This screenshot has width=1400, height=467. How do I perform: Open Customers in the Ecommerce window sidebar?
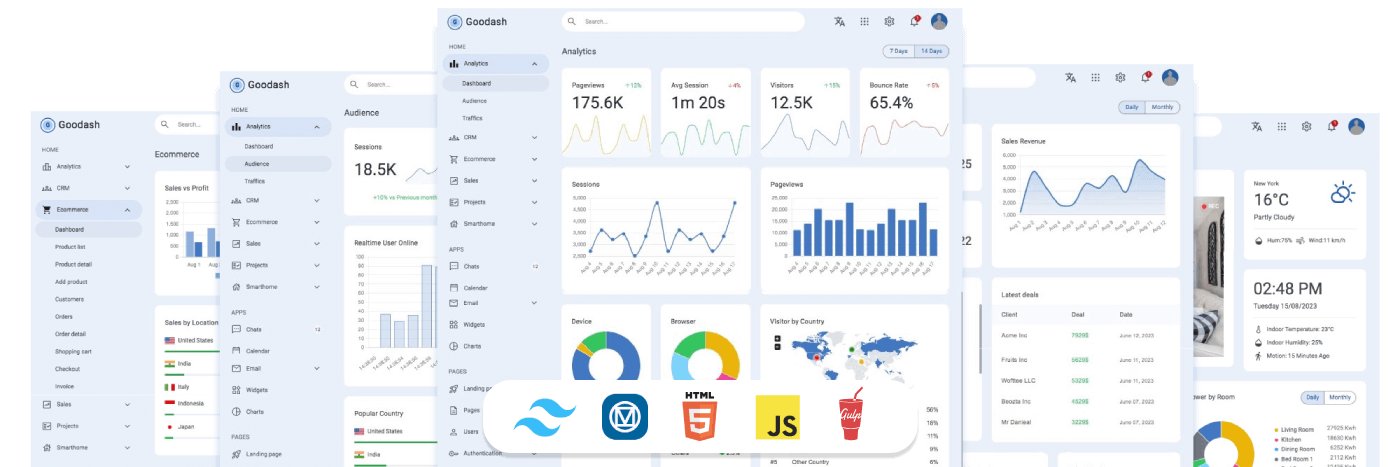[69, 299]
